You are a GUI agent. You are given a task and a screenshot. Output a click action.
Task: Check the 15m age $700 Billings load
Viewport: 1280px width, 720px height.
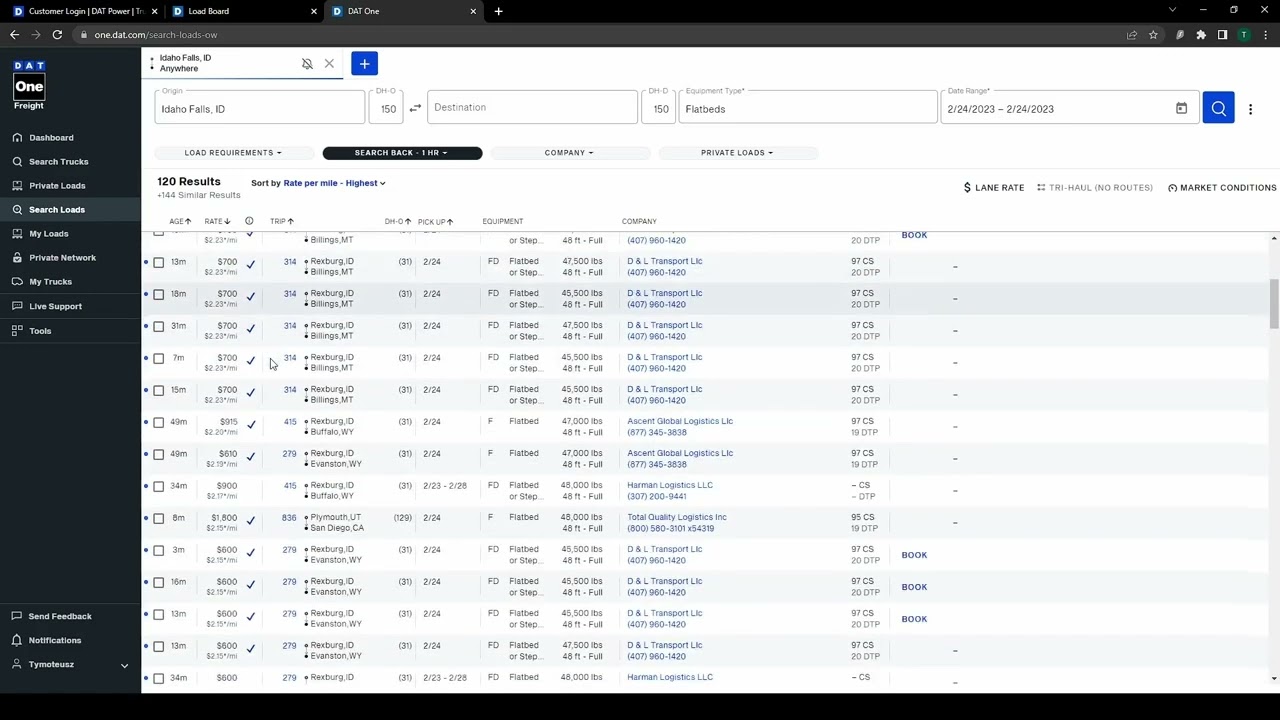click(x=158, y=390)
